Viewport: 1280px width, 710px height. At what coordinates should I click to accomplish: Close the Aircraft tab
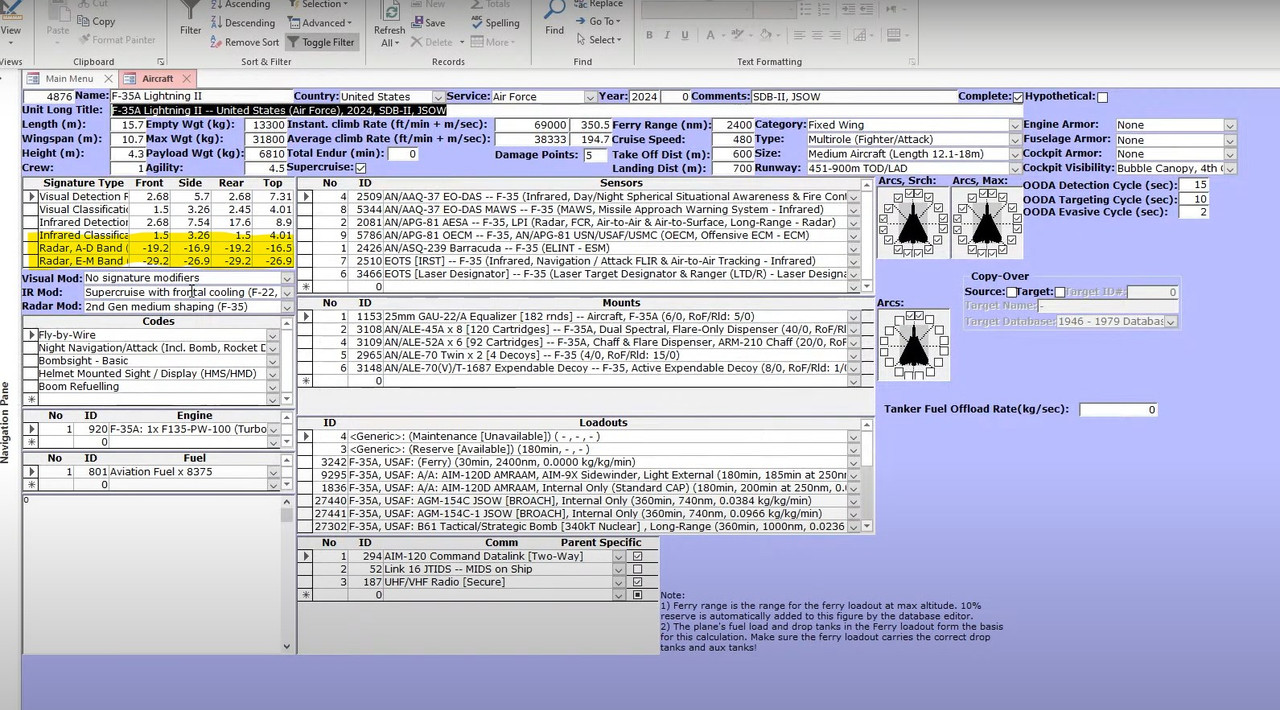tap(186, 78)
